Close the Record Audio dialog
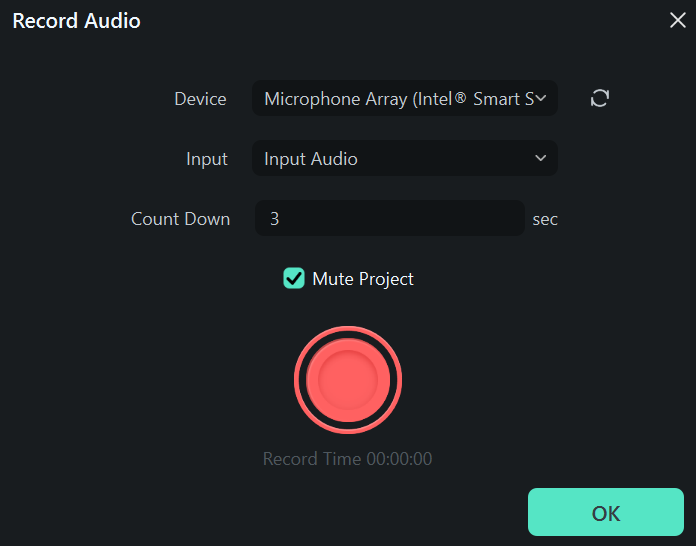Screen dimensions: 696x546 (x=677, y=20)
